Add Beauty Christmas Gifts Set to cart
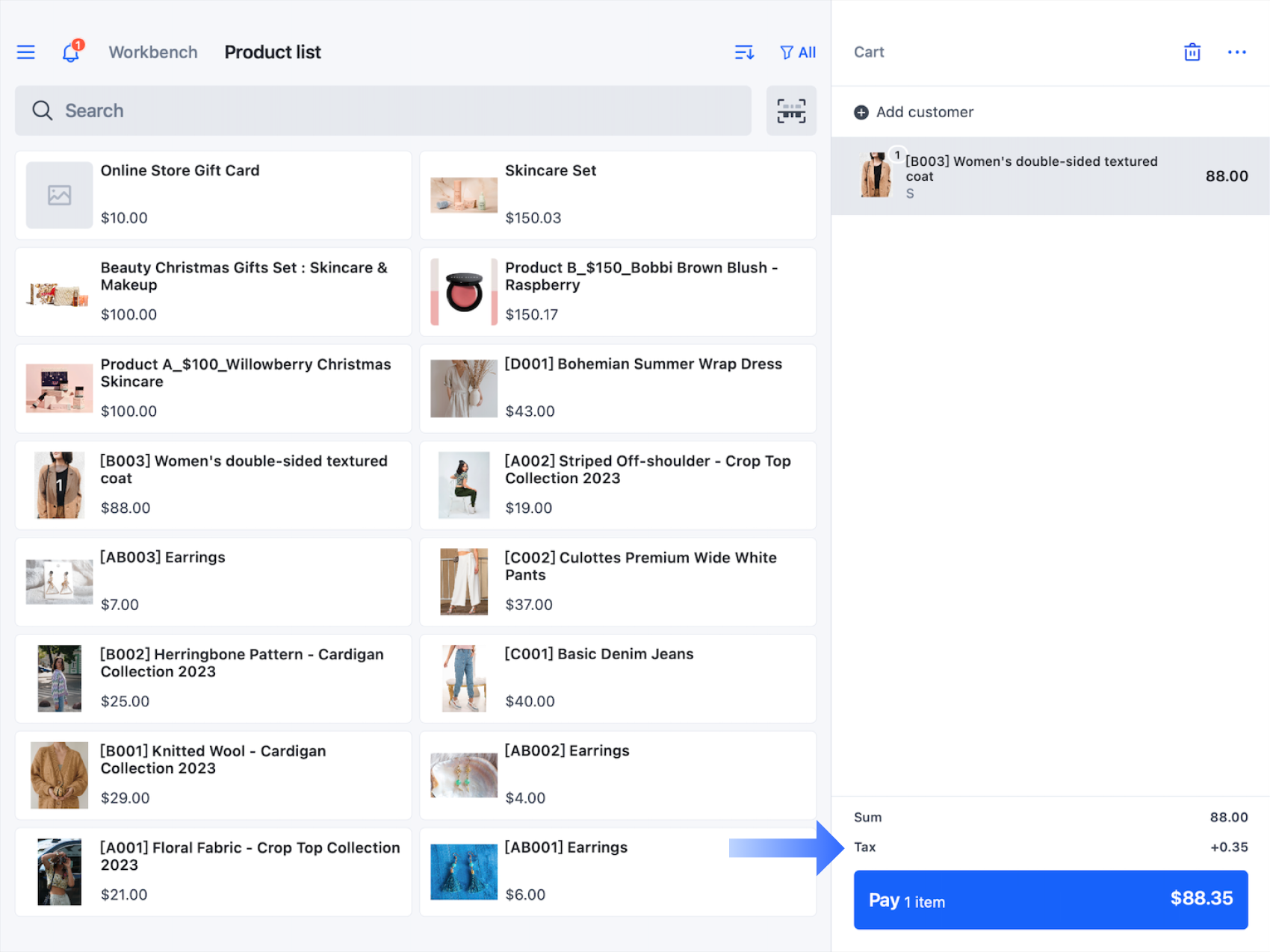The width and height of the screenshot is (1270, 952). pyautogui.click(x=213, y=292)
